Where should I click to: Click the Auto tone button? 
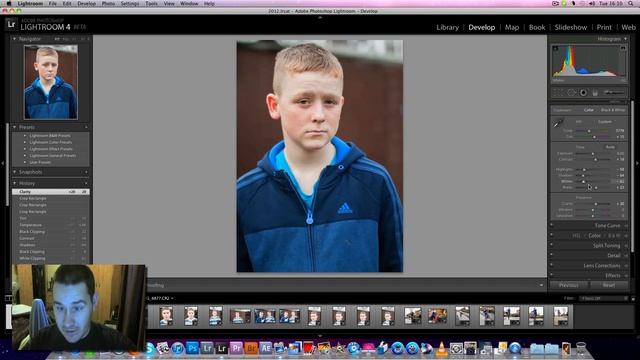click(610, 147)
